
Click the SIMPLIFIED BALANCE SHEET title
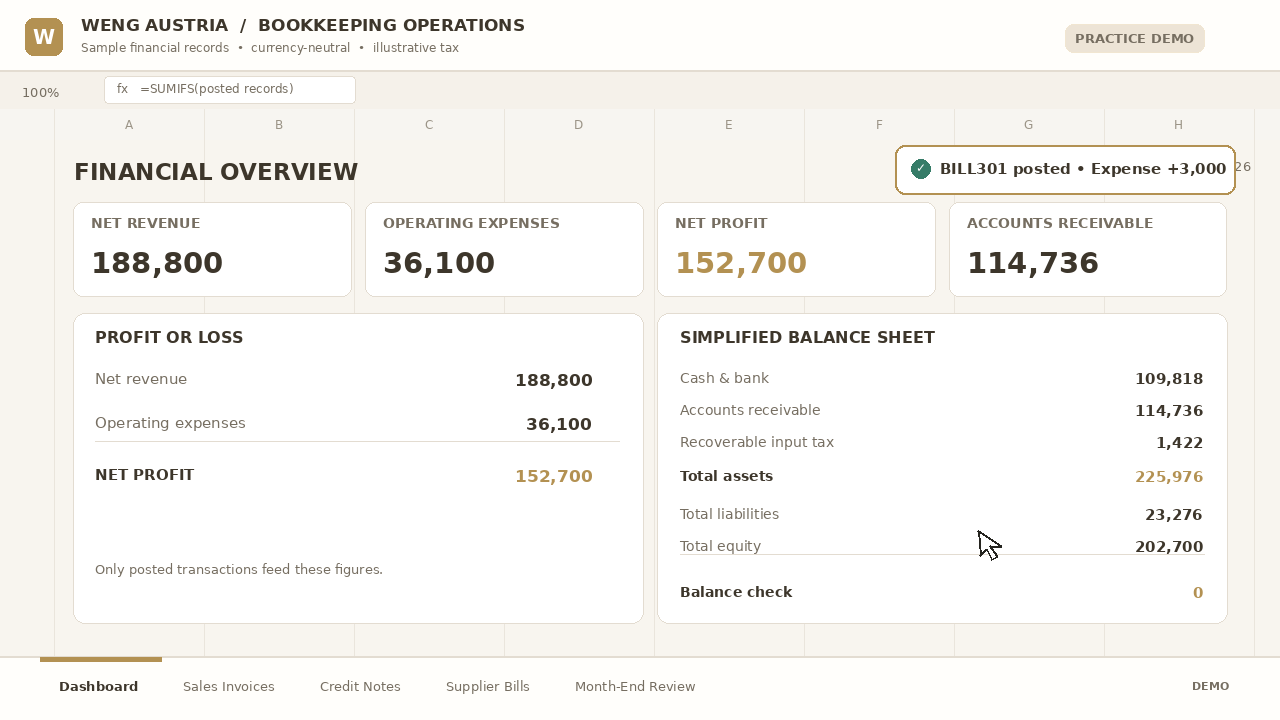click(x=807, y=338)
